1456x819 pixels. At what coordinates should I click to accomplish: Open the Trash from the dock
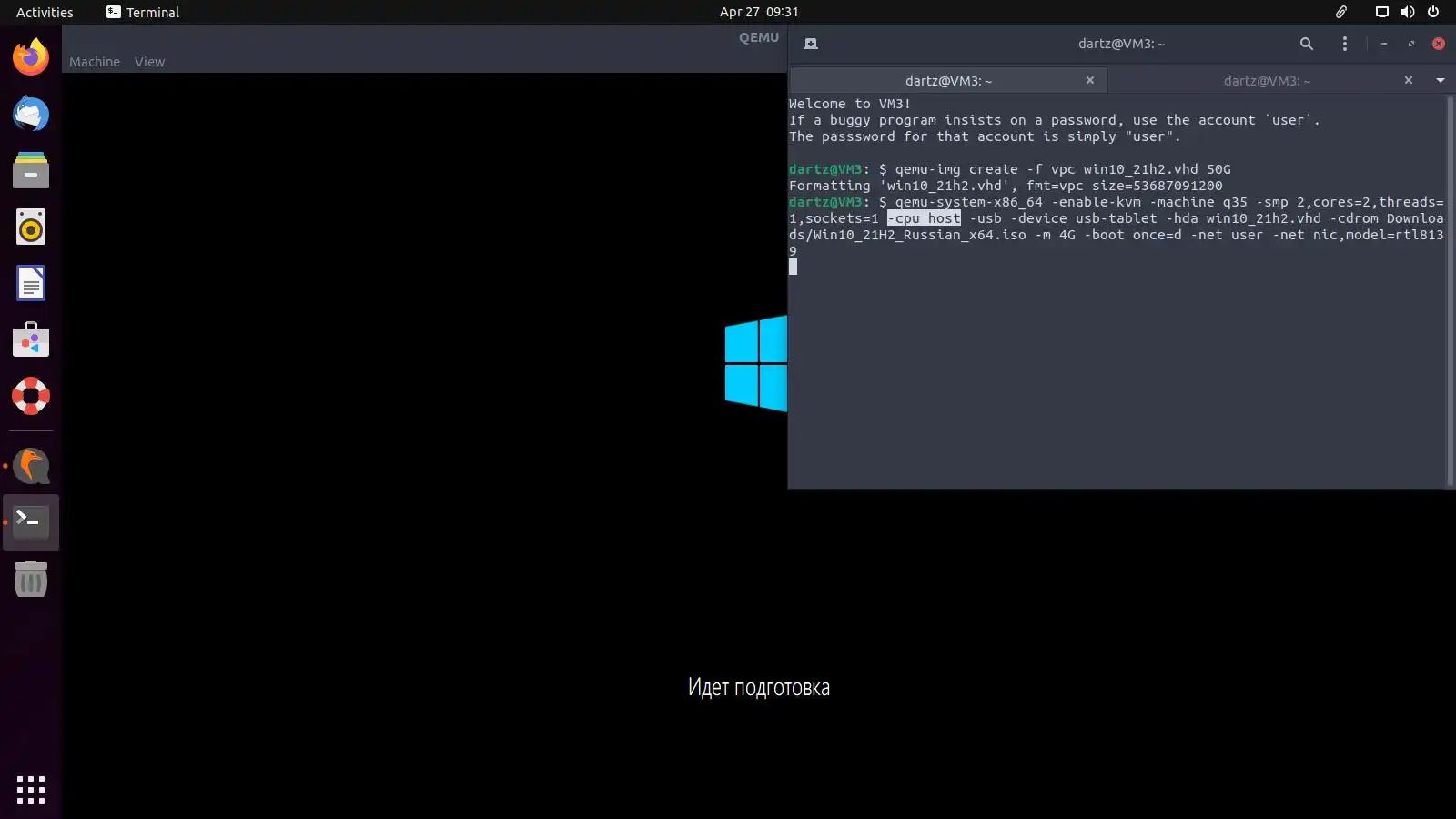pos(31,579)
